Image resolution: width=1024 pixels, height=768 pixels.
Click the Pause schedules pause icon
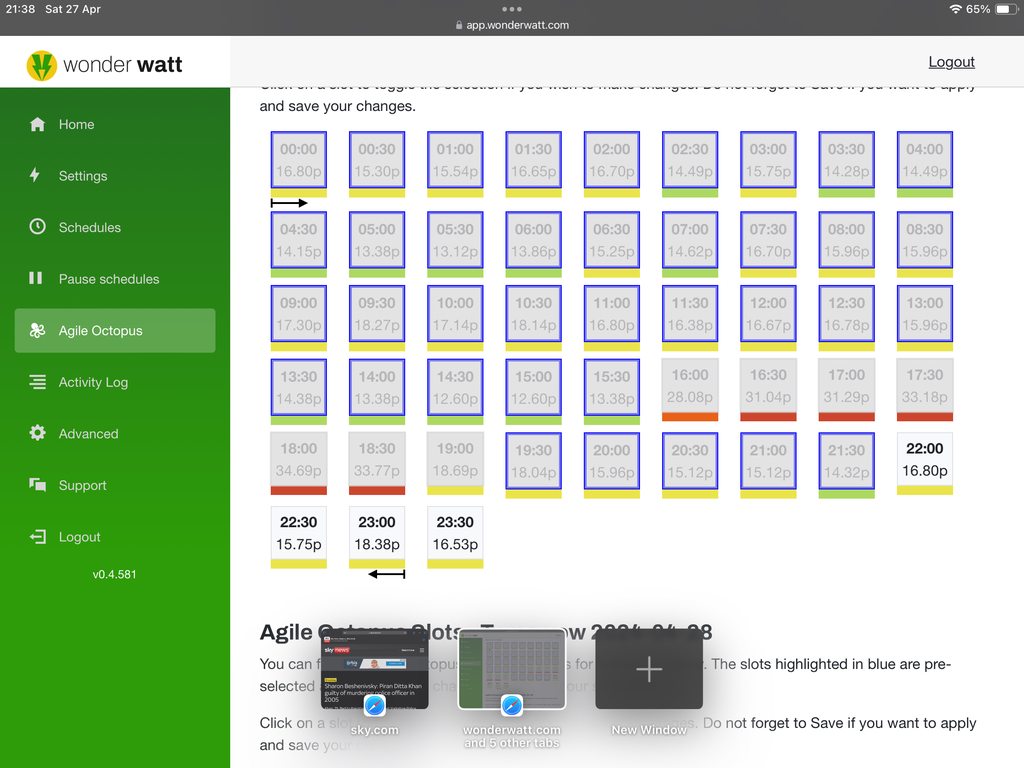coord(36,279)
